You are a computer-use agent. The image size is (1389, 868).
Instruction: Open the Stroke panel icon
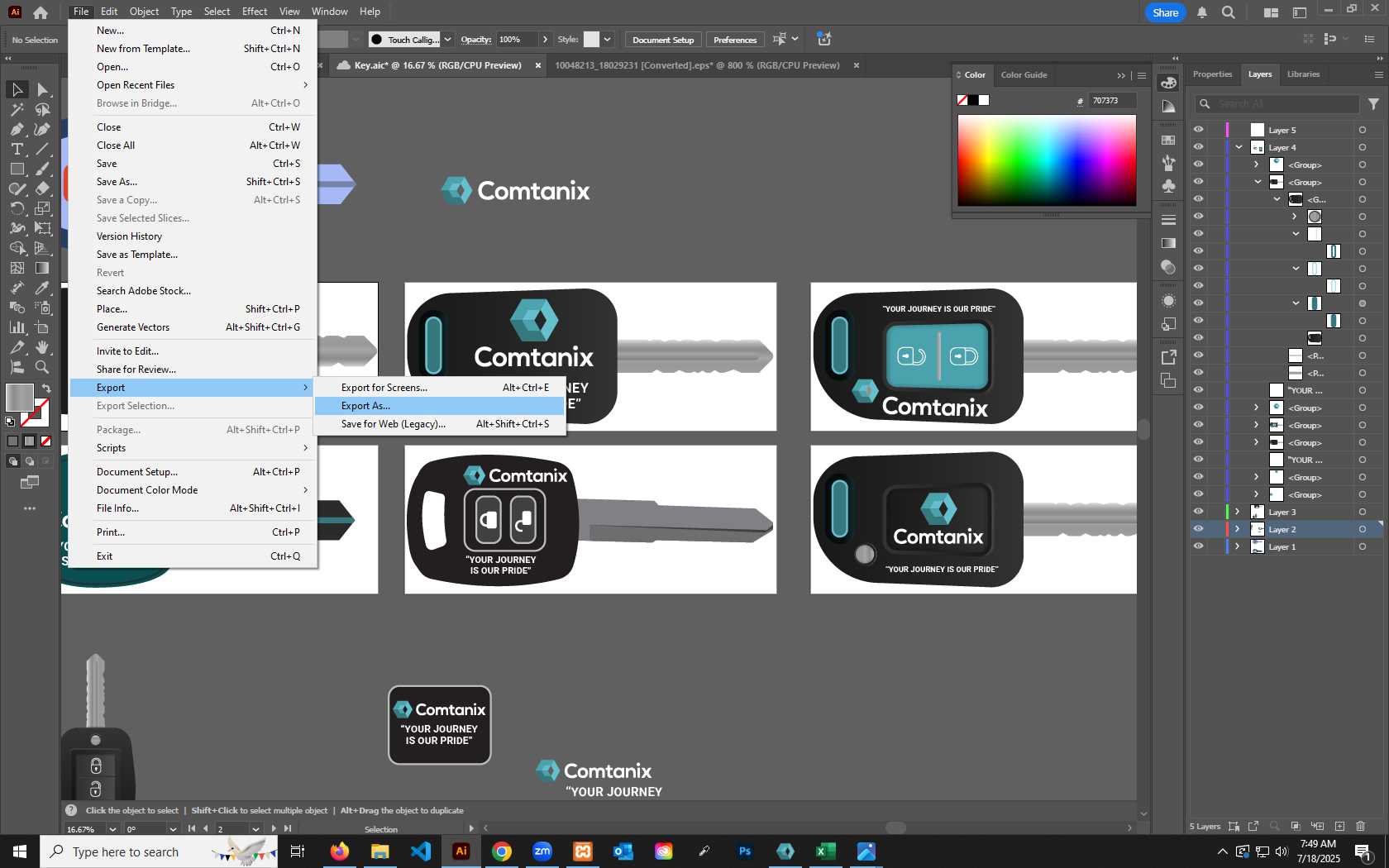(x=1168, y=220)
